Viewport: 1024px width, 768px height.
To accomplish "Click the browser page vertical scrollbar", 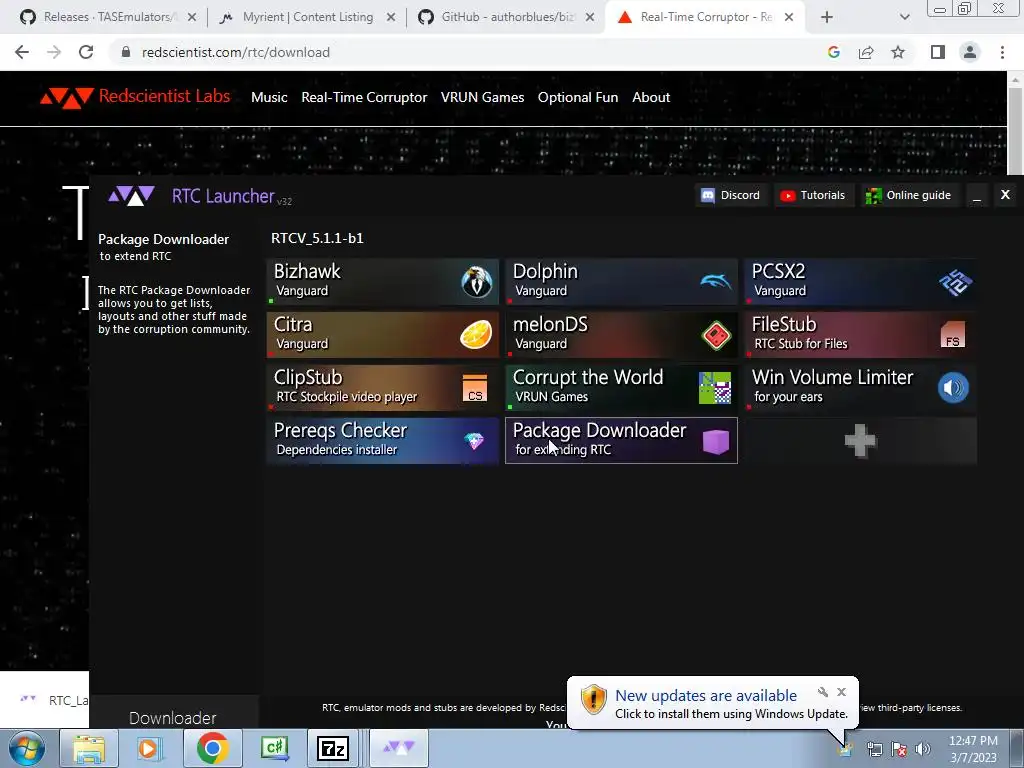I will [x=1016, y=131].
